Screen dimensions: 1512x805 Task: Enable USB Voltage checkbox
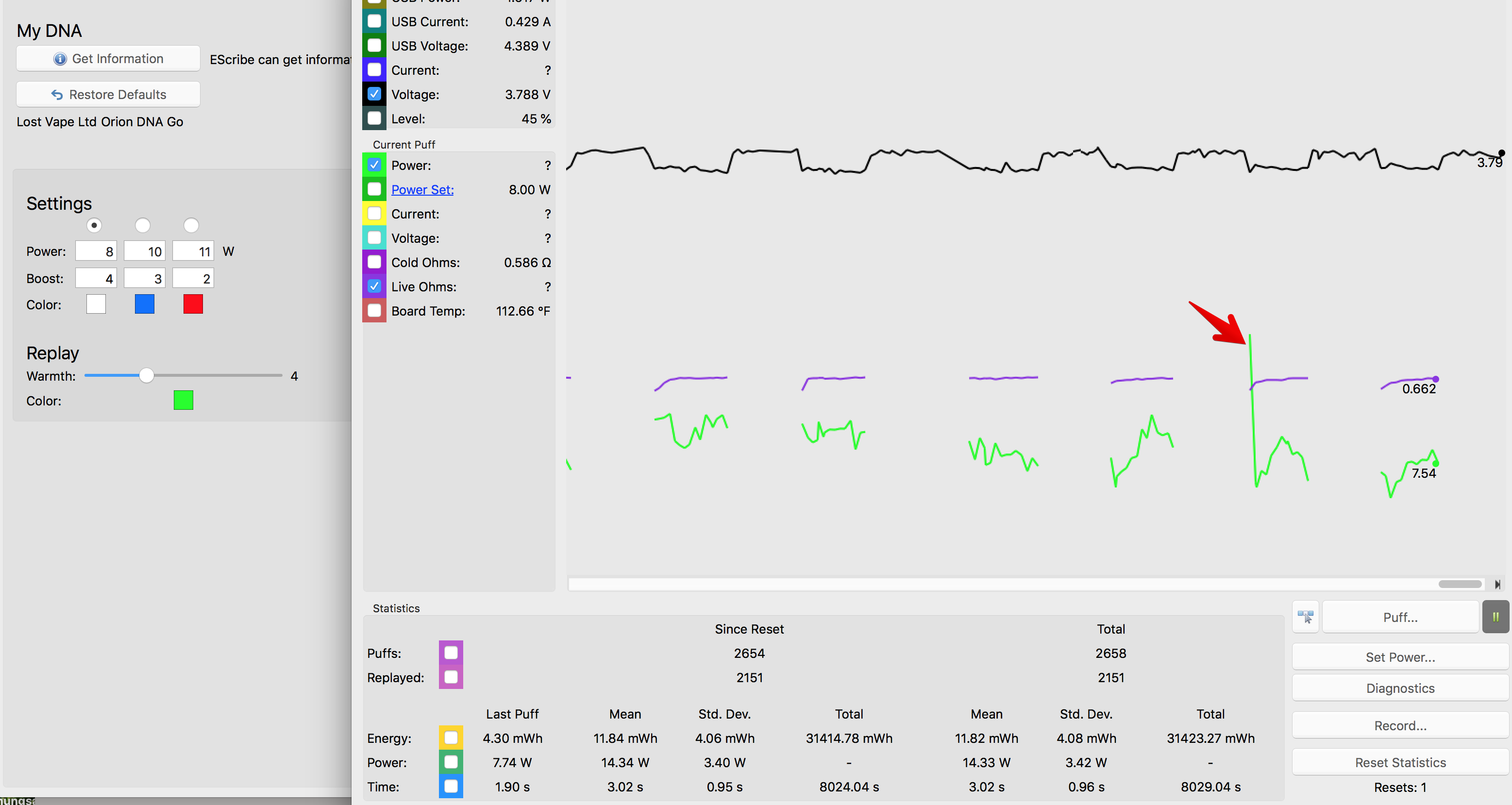pyautogui.click(x=374, y=45)
